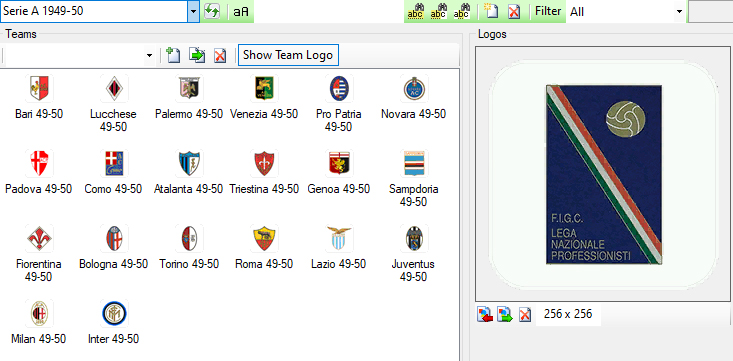Image resolution: width=733 pixels, height=361 pixels.
Task: Select the Fiorentina 49-50 team logo
Action: coord(39,238)
